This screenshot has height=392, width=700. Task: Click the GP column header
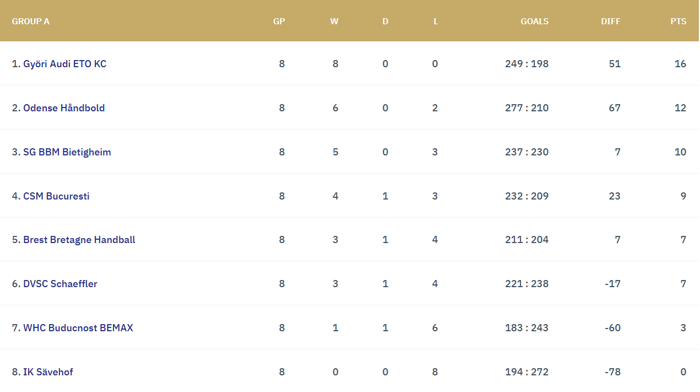(279, 21)
